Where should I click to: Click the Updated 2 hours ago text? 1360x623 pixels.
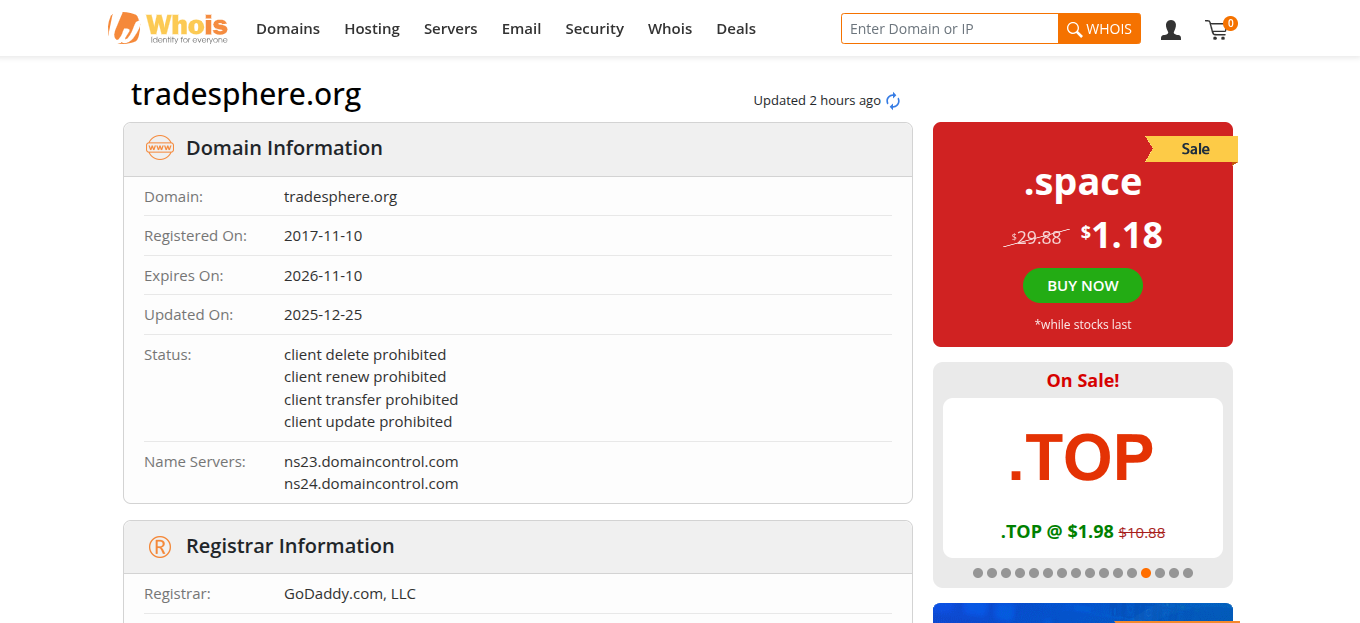point(817,101)
